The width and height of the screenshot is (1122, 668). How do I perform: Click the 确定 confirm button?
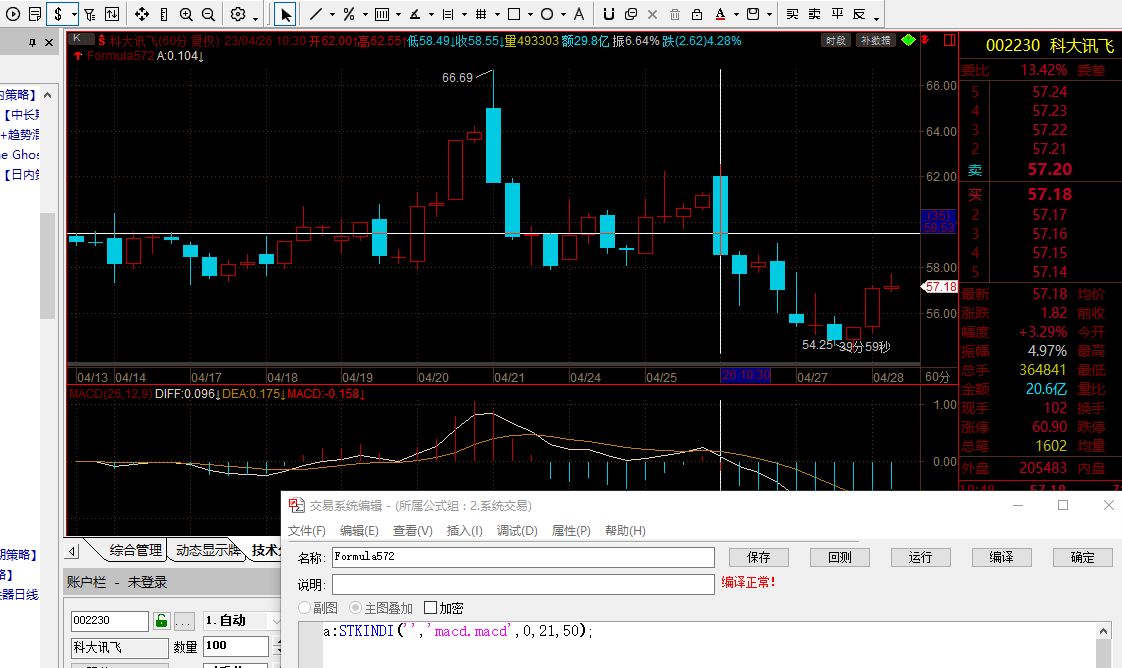tap(1082, 557)
